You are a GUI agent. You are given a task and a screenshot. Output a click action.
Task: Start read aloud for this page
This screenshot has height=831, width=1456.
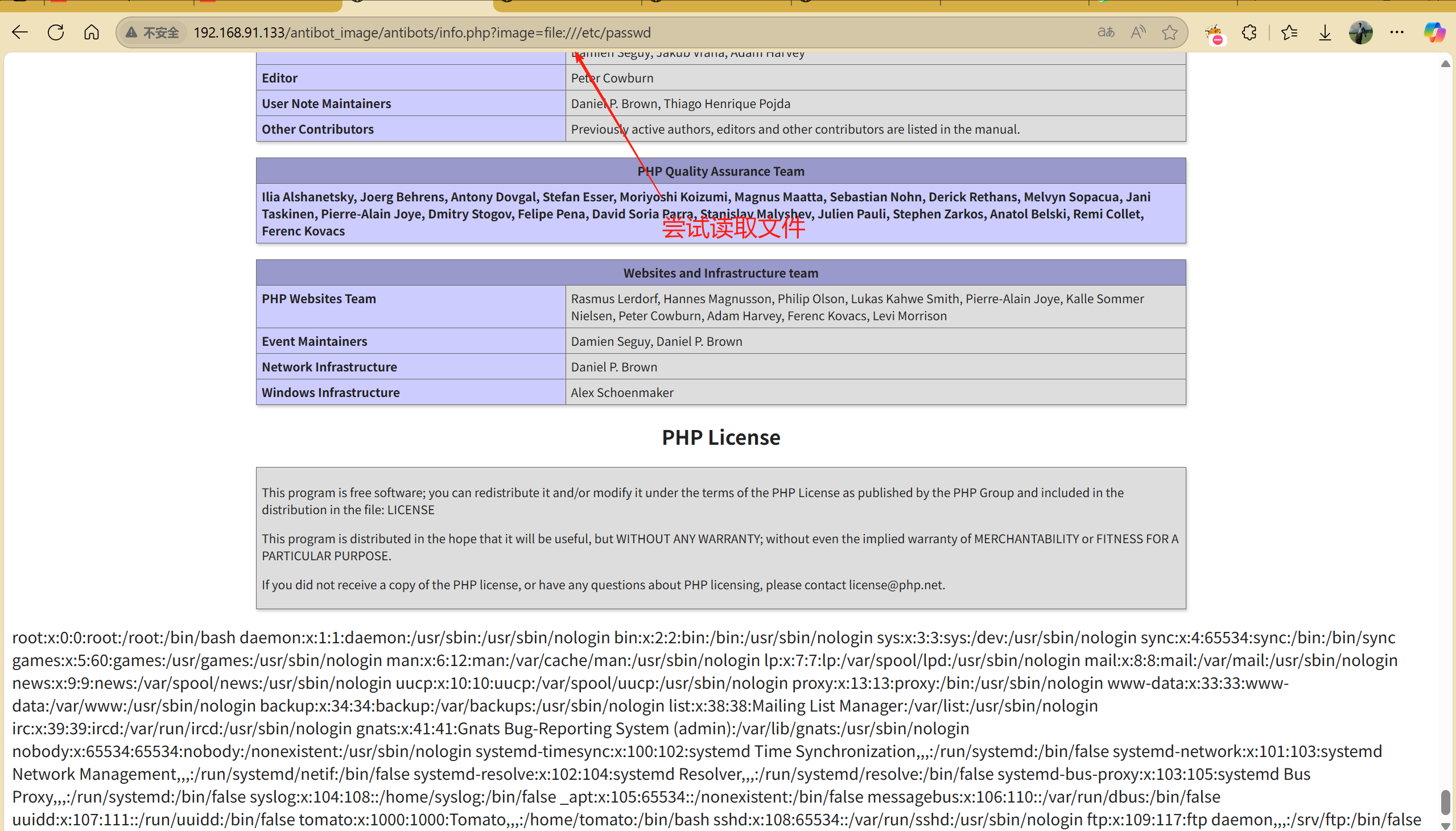click(x=1138, y=32)
